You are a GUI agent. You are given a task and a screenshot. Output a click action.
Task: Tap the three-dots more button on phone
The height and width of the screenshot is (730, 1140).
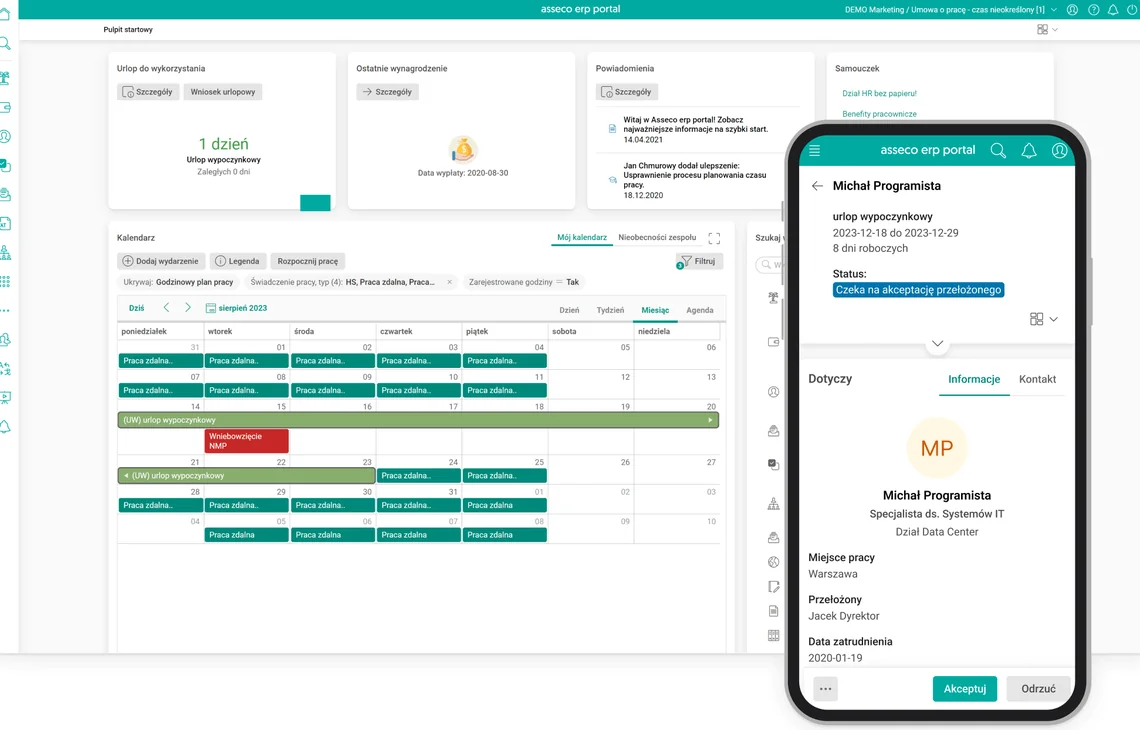click(825, 689)
